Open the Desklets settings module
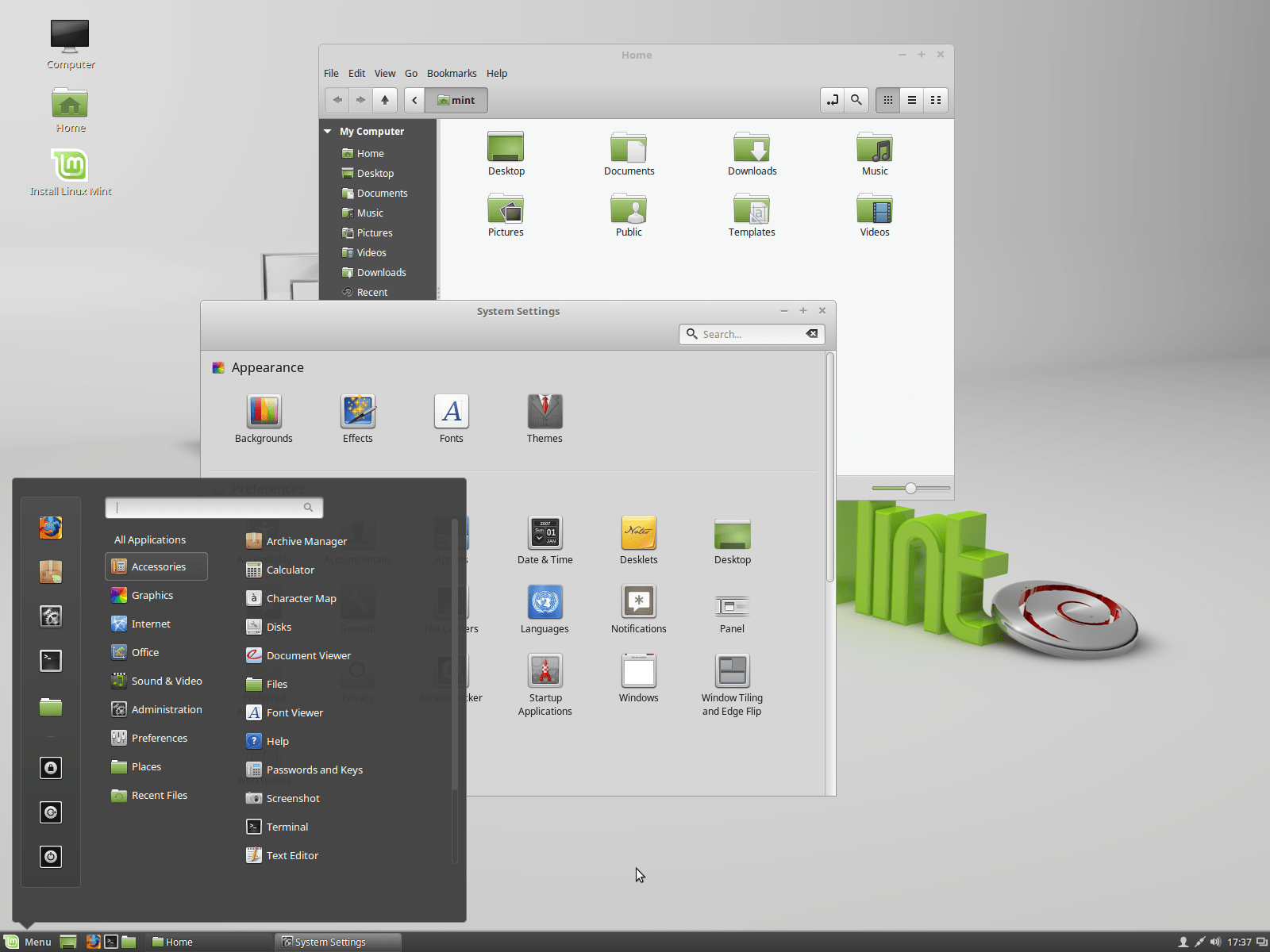Viewport: 1270px width, 952px height. click(x=639, y=540)
